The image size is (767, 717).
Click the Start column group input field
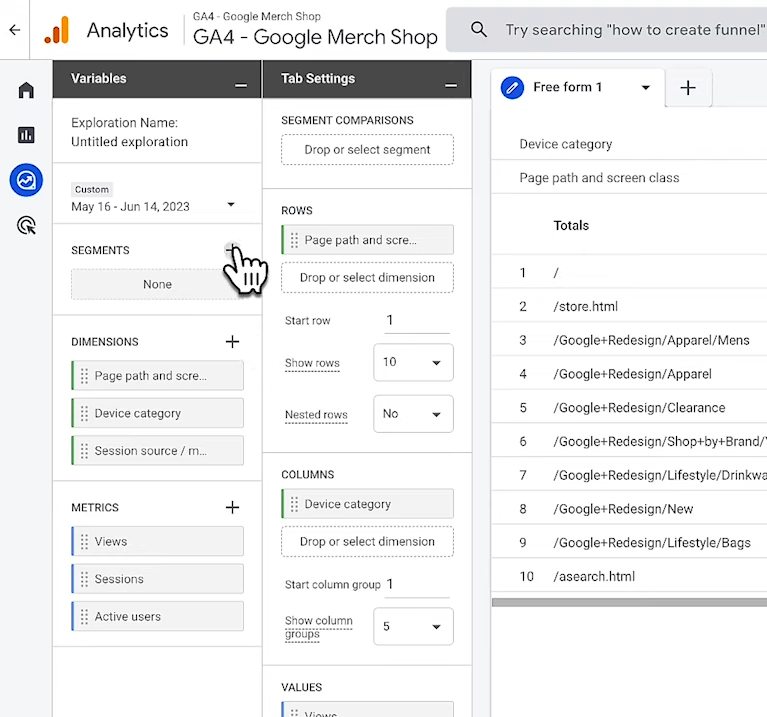(x=417, y=584)
